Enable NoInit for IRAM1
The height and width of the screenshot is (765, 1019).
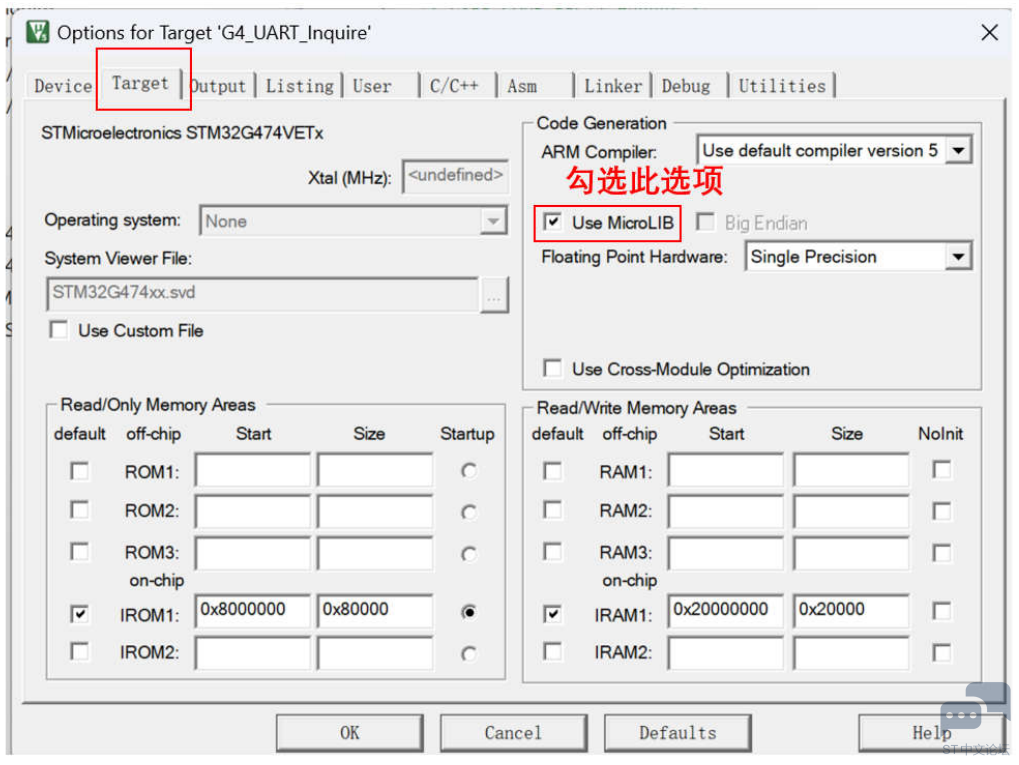(942, 611)
